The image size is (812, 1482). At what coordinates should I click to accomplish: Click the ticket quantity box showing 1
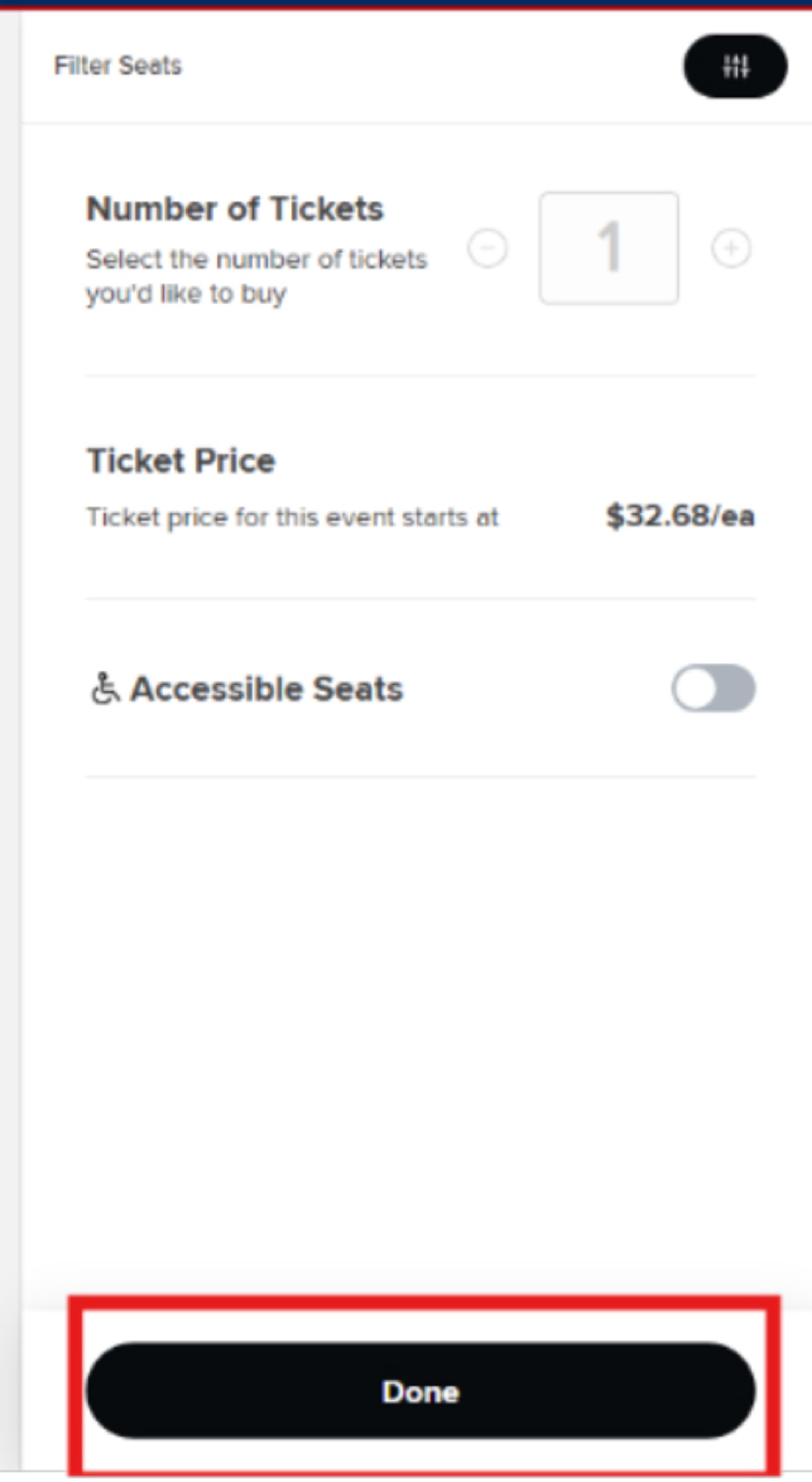point(608,248)
